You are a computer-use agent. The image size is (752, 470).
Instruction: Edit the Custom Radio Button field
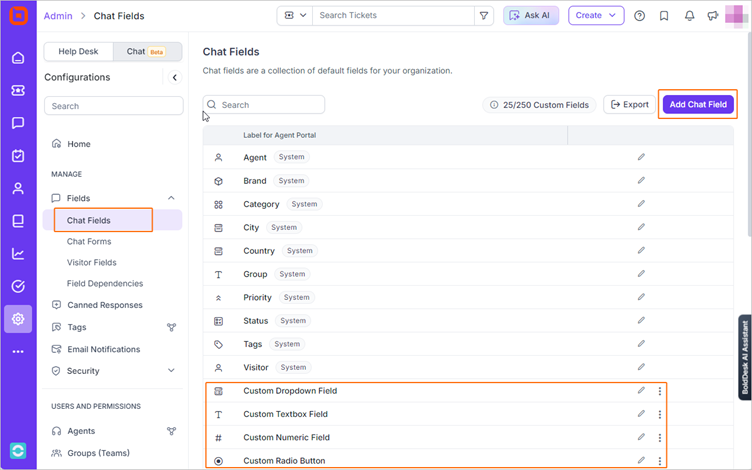(641, 460)
